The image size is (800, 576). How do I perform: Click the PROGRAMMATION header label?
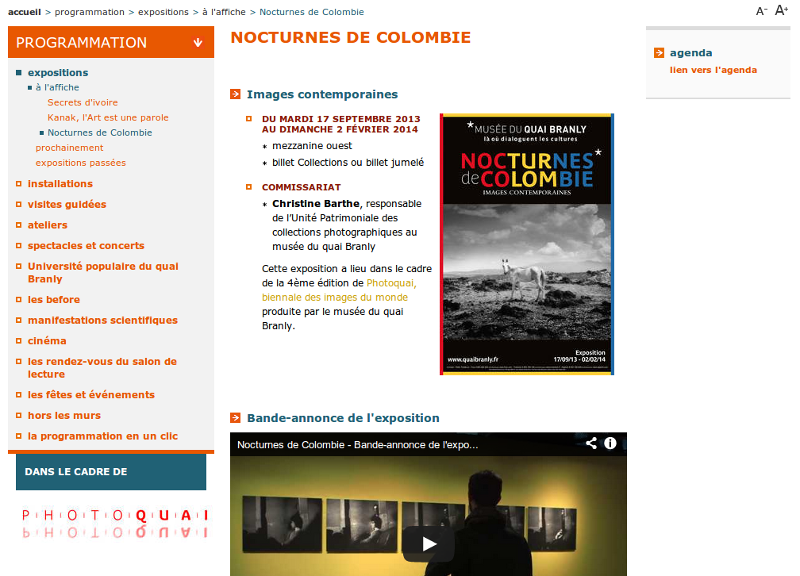point(81,42)
